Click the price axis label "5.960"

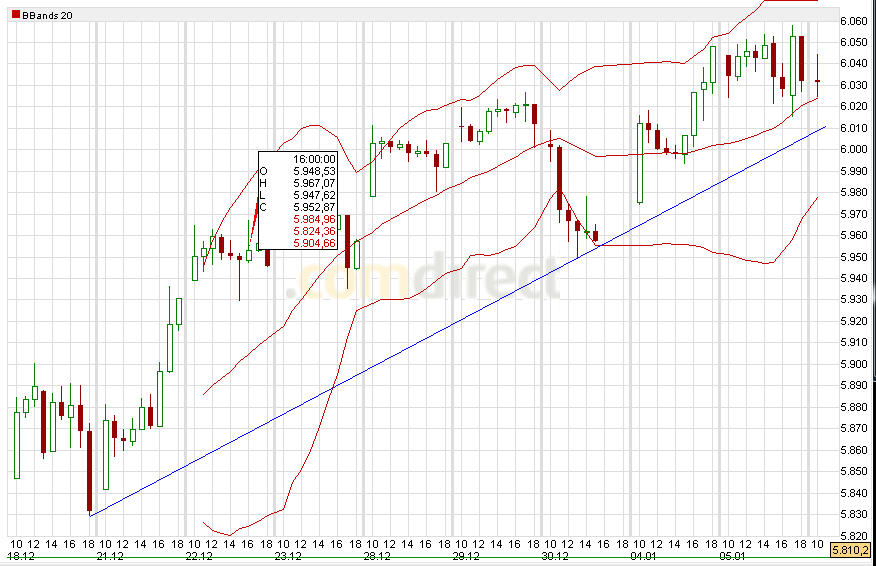(x=854, y=236)
